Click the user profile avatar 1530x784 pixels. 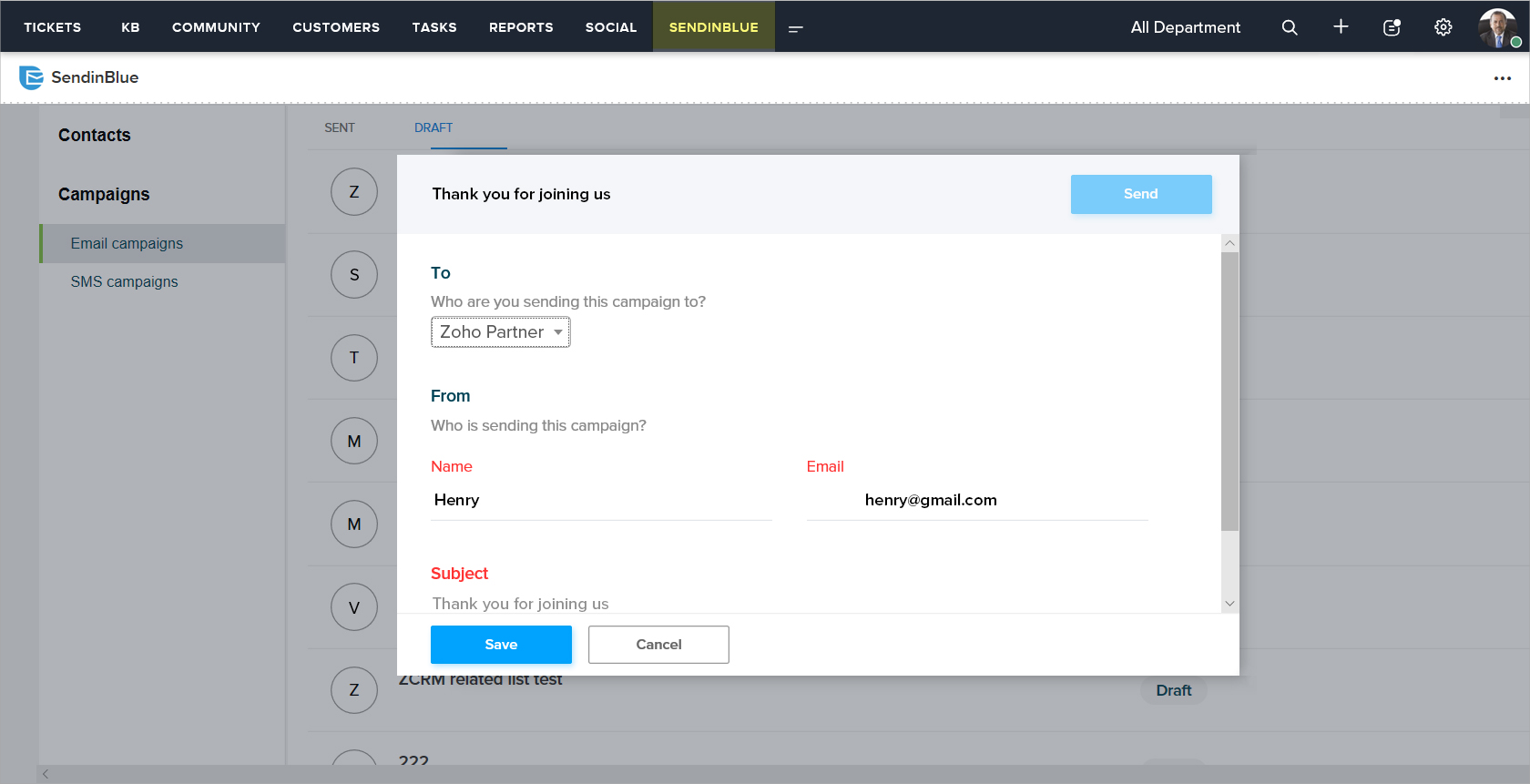point(1498,27)
